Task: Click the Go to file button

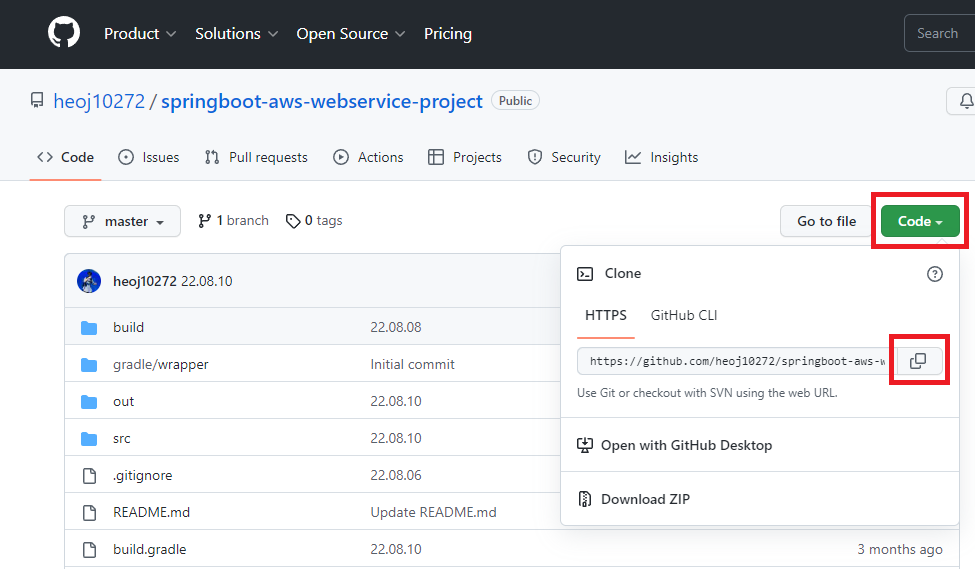Action: click(826, 221)
